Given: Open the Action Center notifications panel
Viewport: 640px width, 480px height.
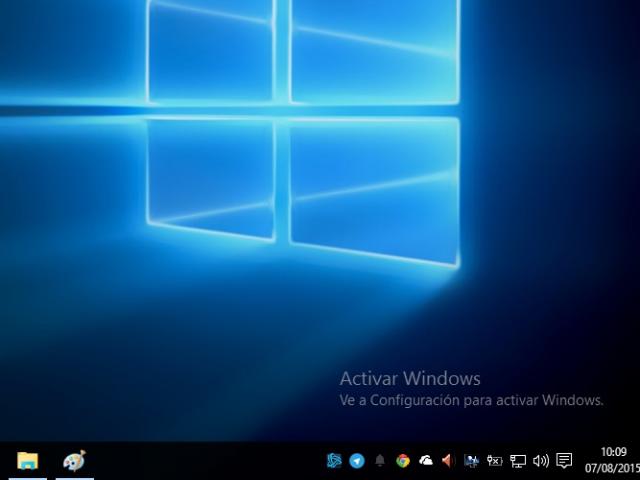Looking at the screenshot, I should click(564, 461).
